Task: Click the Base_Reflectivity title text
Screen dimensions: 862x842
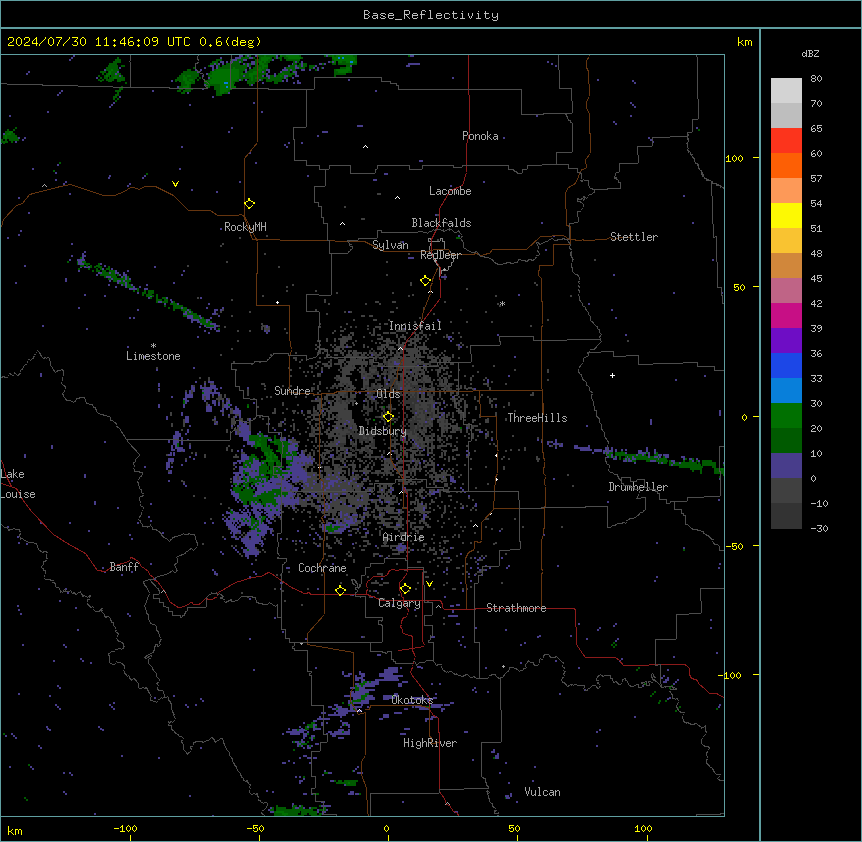Action: (431, 15)
